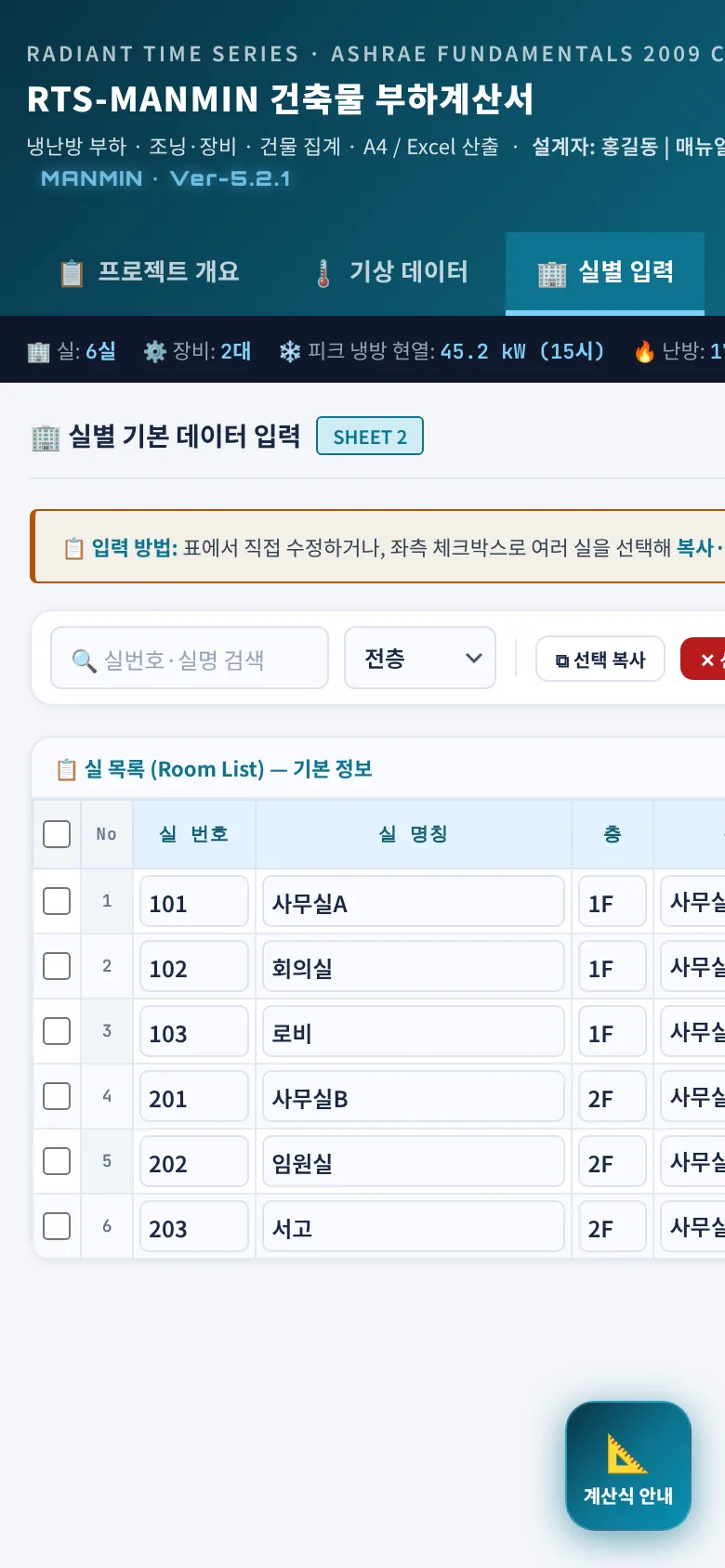This screenshot has height=1568, width=725.
Task: Click the building icon beside 실: 6실
Action: coord(38,352)
